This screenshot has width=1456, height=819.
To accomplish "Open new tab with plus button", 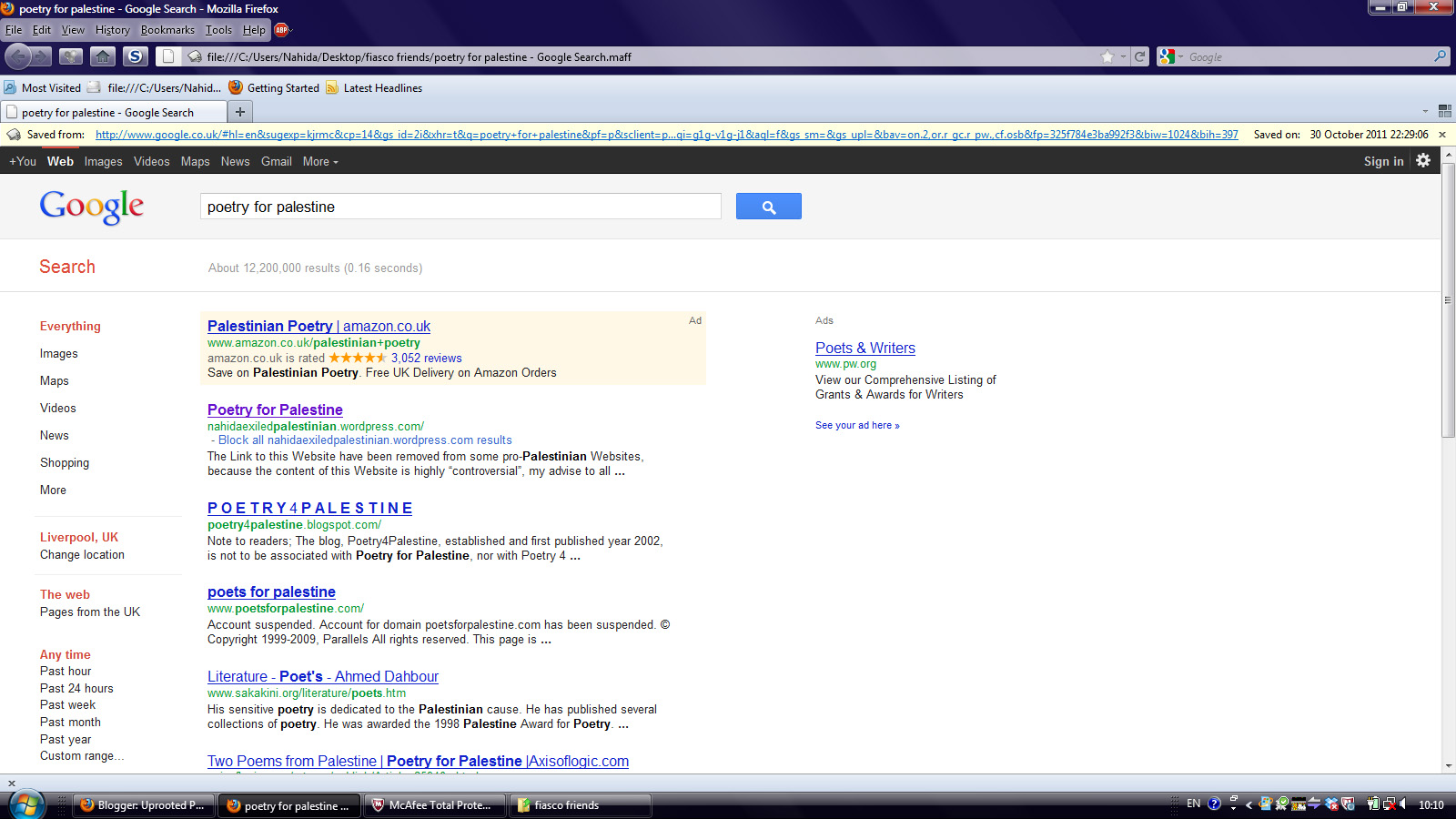I will (240, 112).
